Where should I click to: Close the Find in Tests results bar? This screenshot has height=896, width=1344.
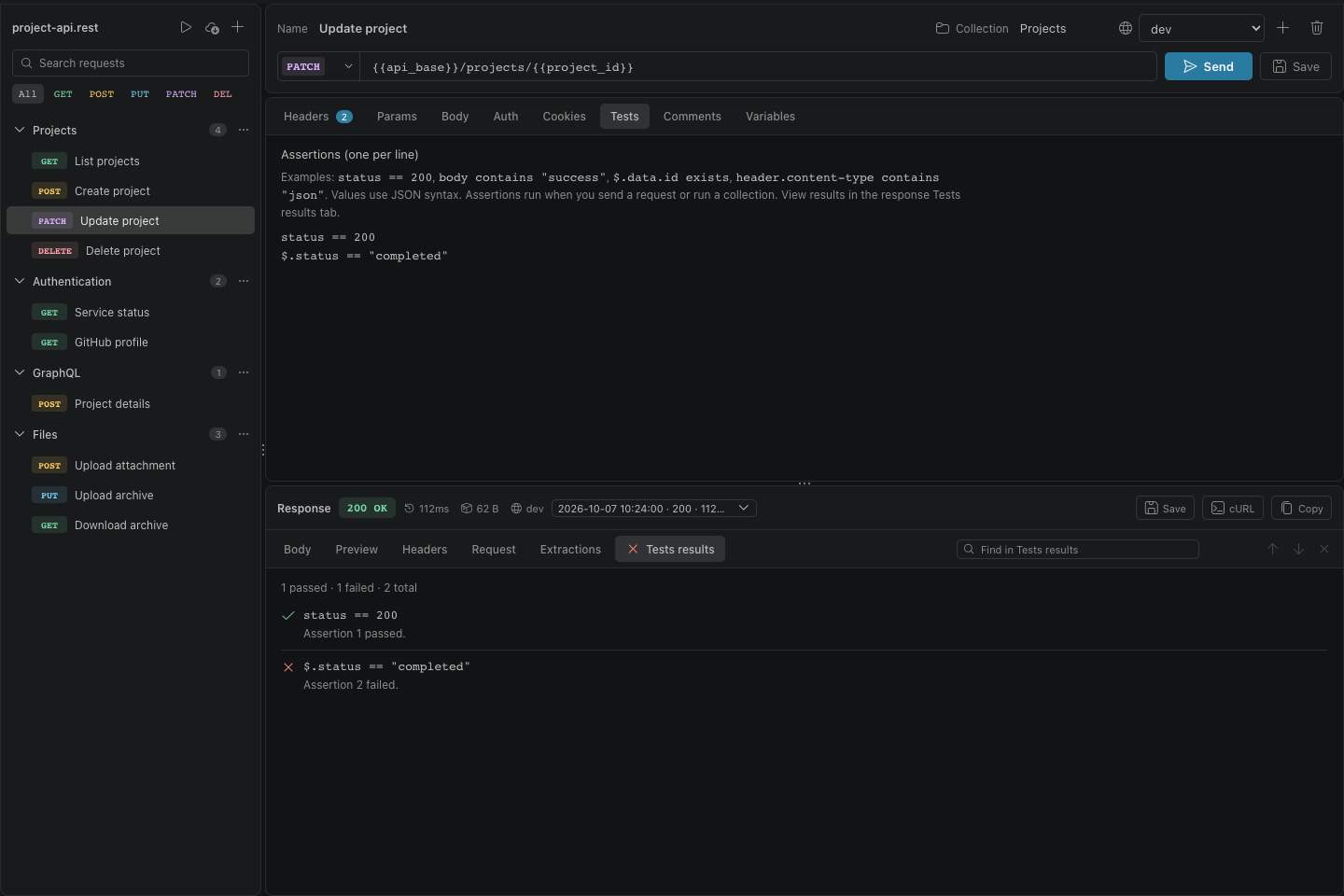1323,549
